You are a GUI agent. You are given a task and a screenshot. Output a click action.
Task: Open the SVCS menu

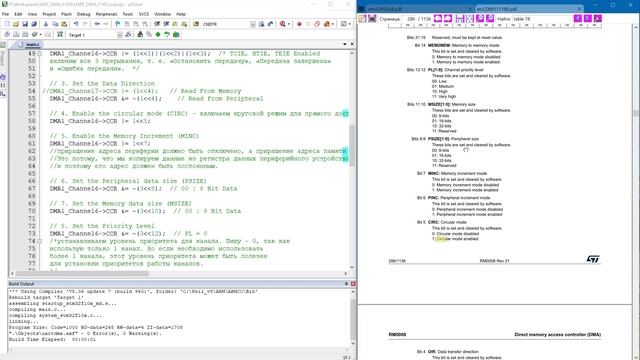tap(144, 14)
